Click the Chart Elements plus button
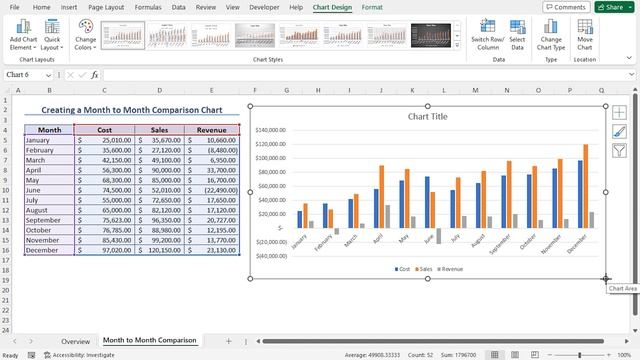The image size is (640, 360). click(619, 112)
